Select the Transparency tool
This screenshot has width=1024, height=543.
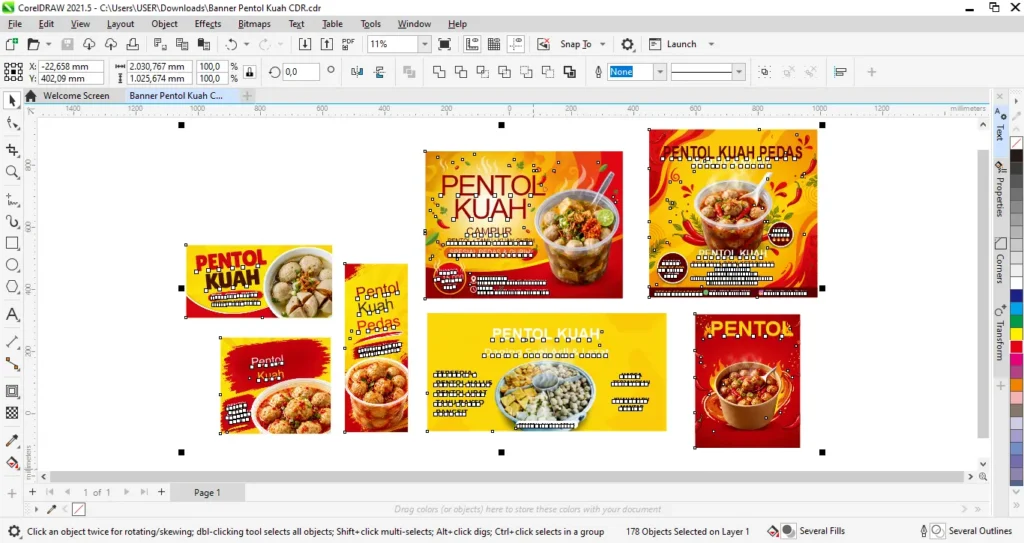[12, 413]
